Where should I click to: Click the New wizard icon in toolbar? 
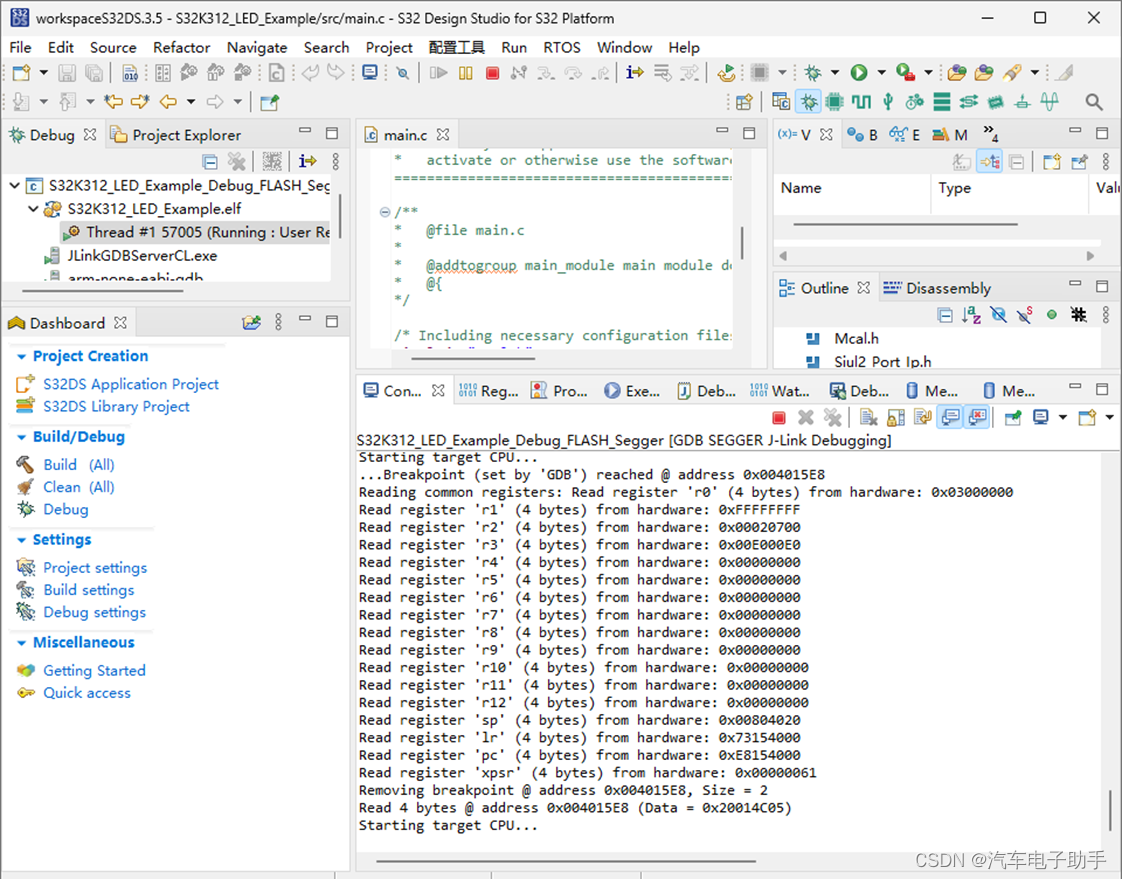point(21,73)
